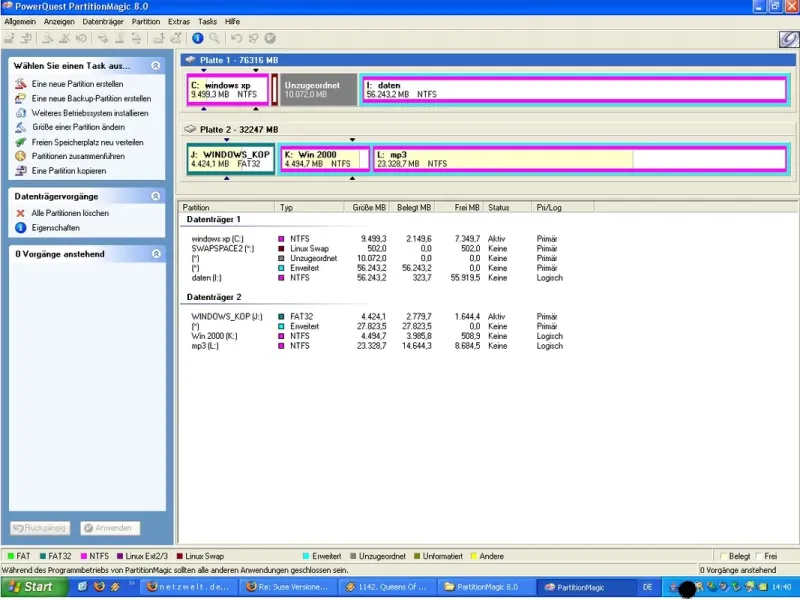Click the Freien Speicherplatz neu verteilen link

coord(87,142)
